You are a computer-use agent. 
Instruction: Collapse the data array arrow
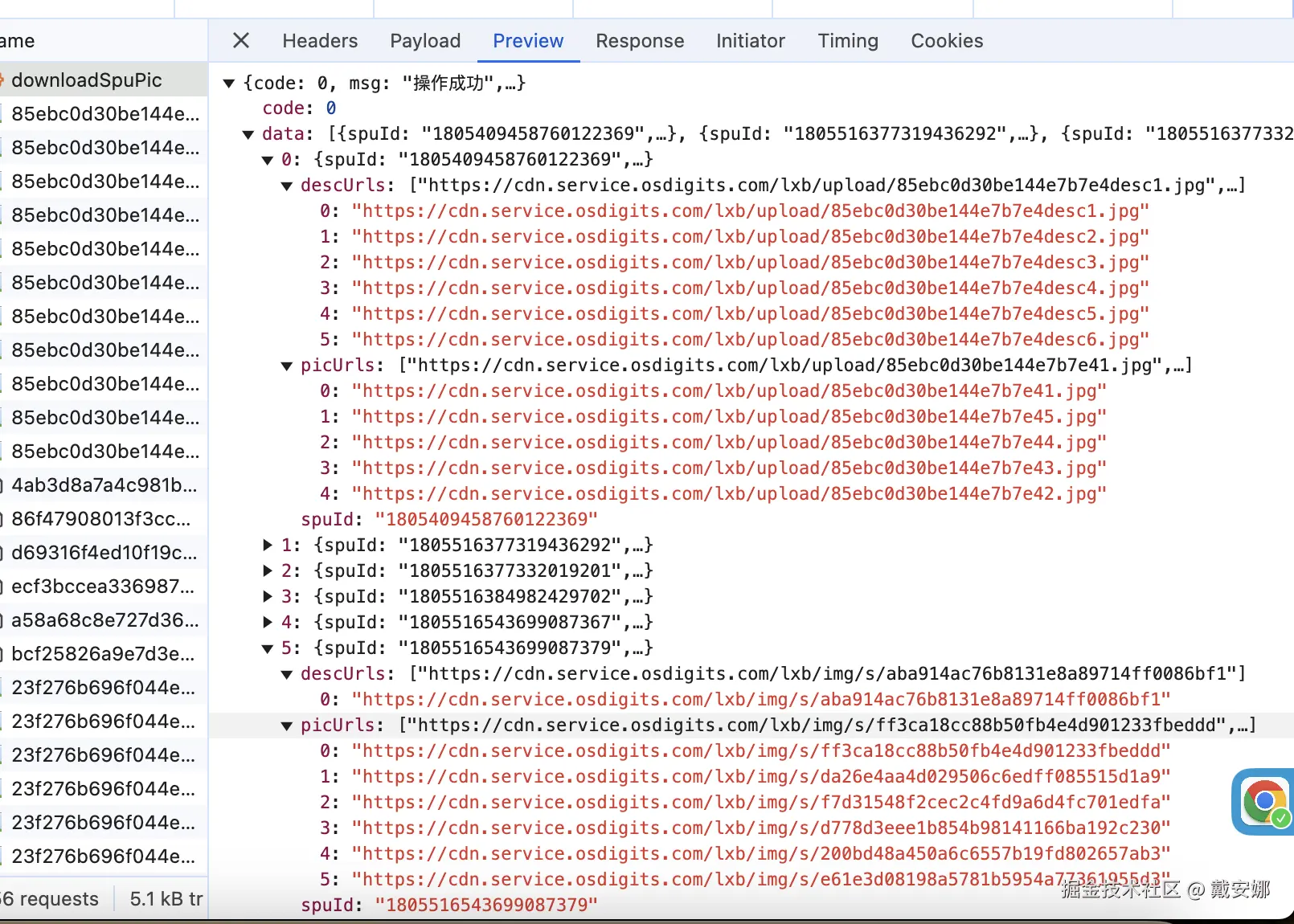tap(248, 134)
